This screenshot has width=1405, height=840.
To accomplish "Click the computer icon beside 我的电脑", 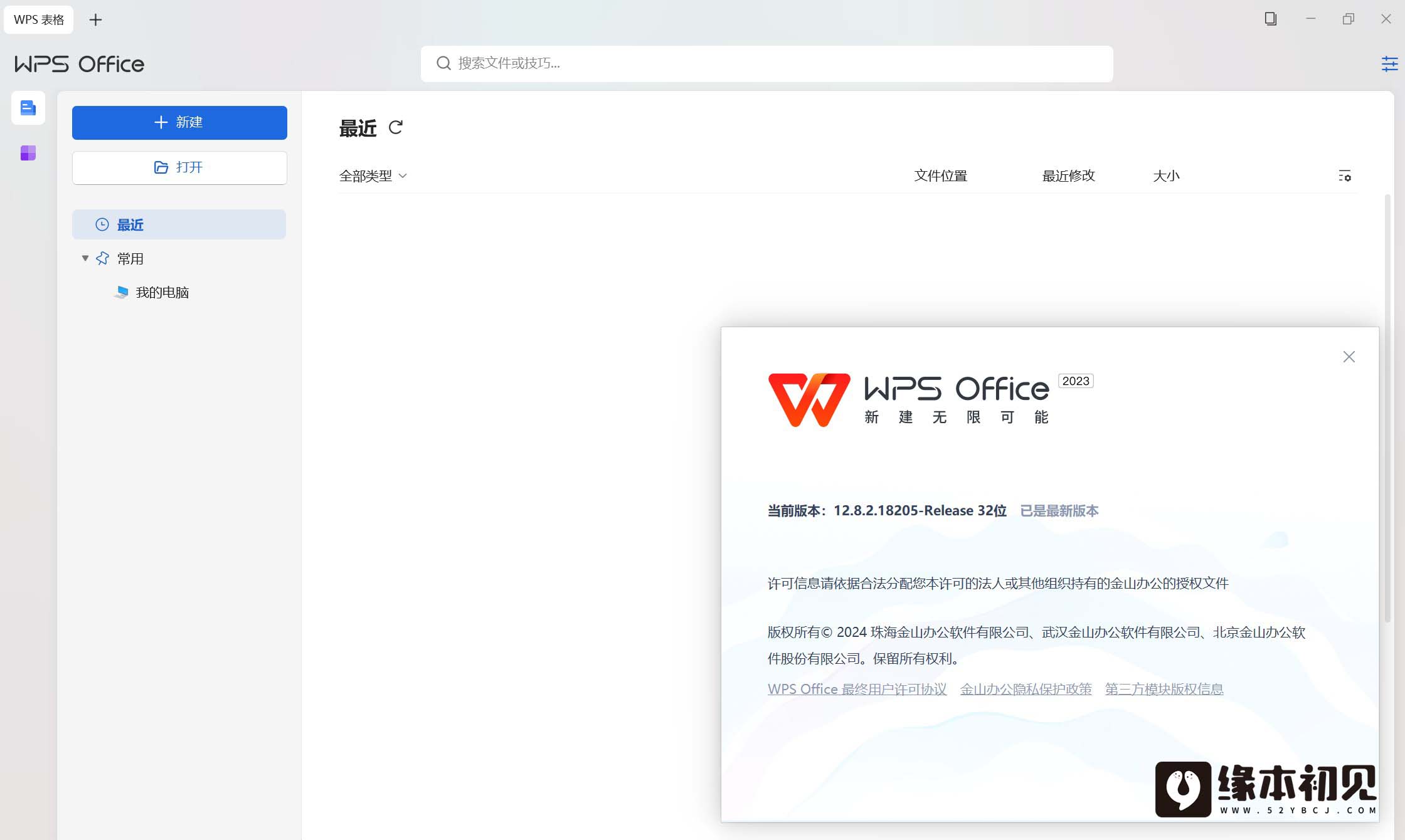I will (x=122, y=292).
